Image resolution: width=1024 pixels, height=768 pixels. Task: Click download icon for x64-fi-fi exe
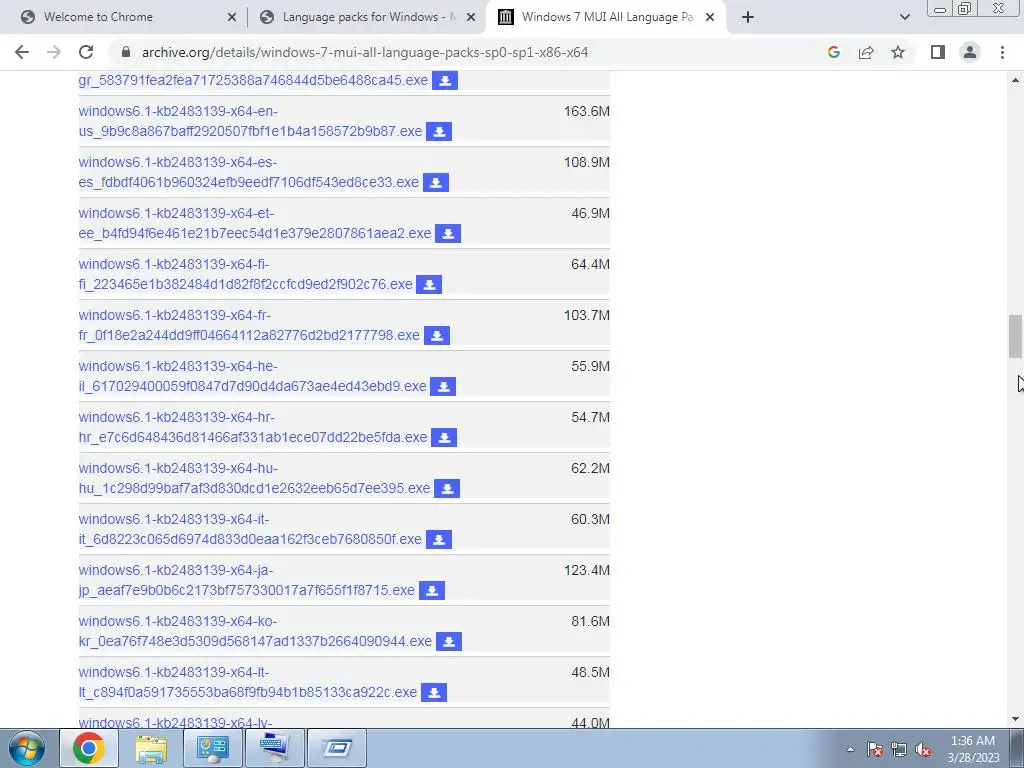(429, 284)
